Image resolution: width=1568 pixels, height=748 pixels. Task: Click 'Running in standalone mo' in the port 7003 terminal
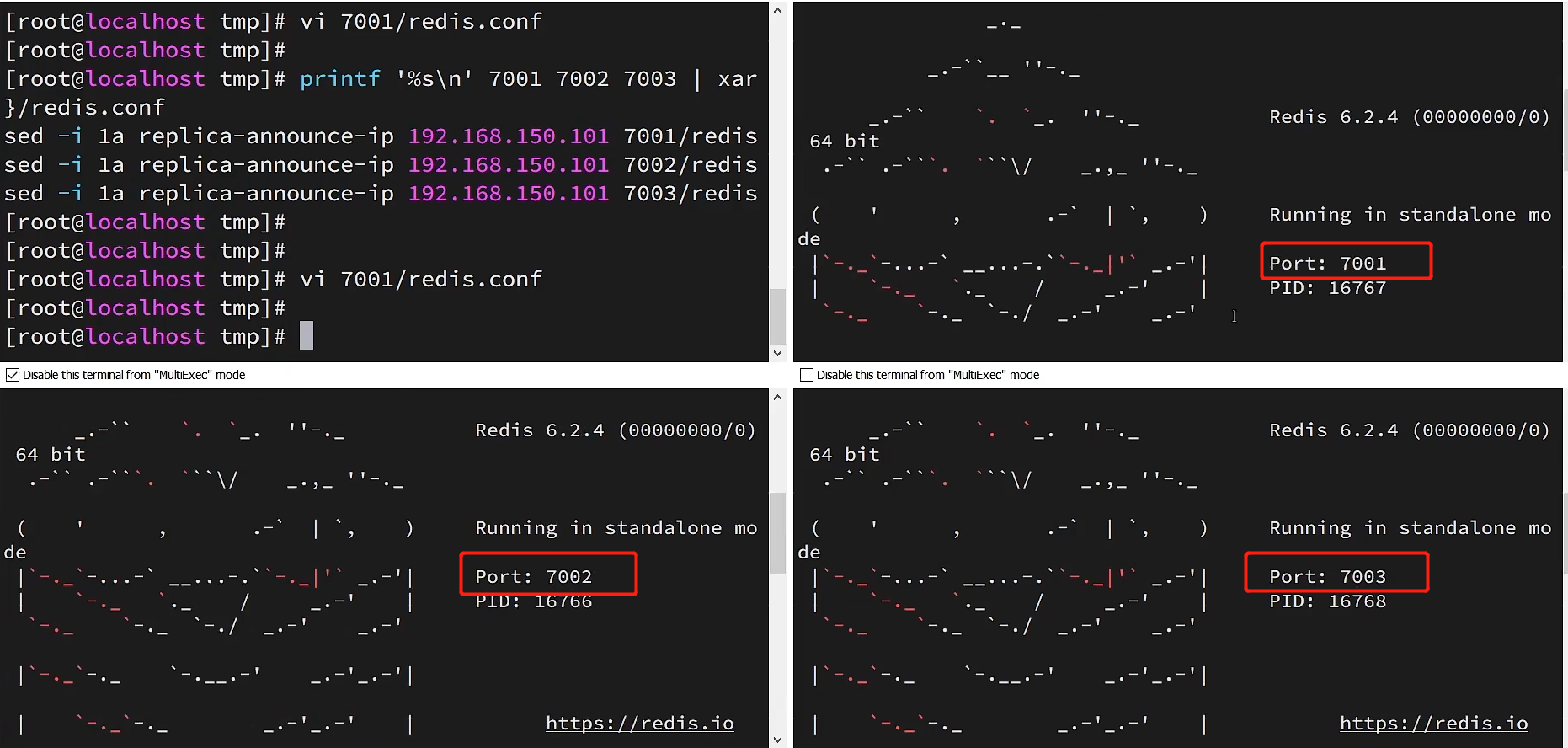point(1410,527)
